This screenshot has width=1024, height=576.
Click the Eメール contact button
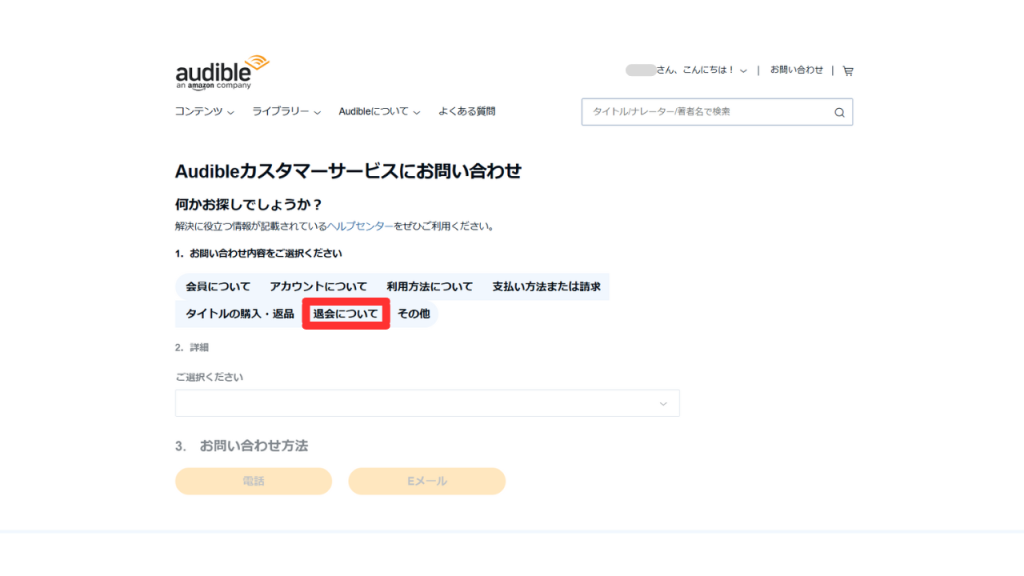coord(427,481)
